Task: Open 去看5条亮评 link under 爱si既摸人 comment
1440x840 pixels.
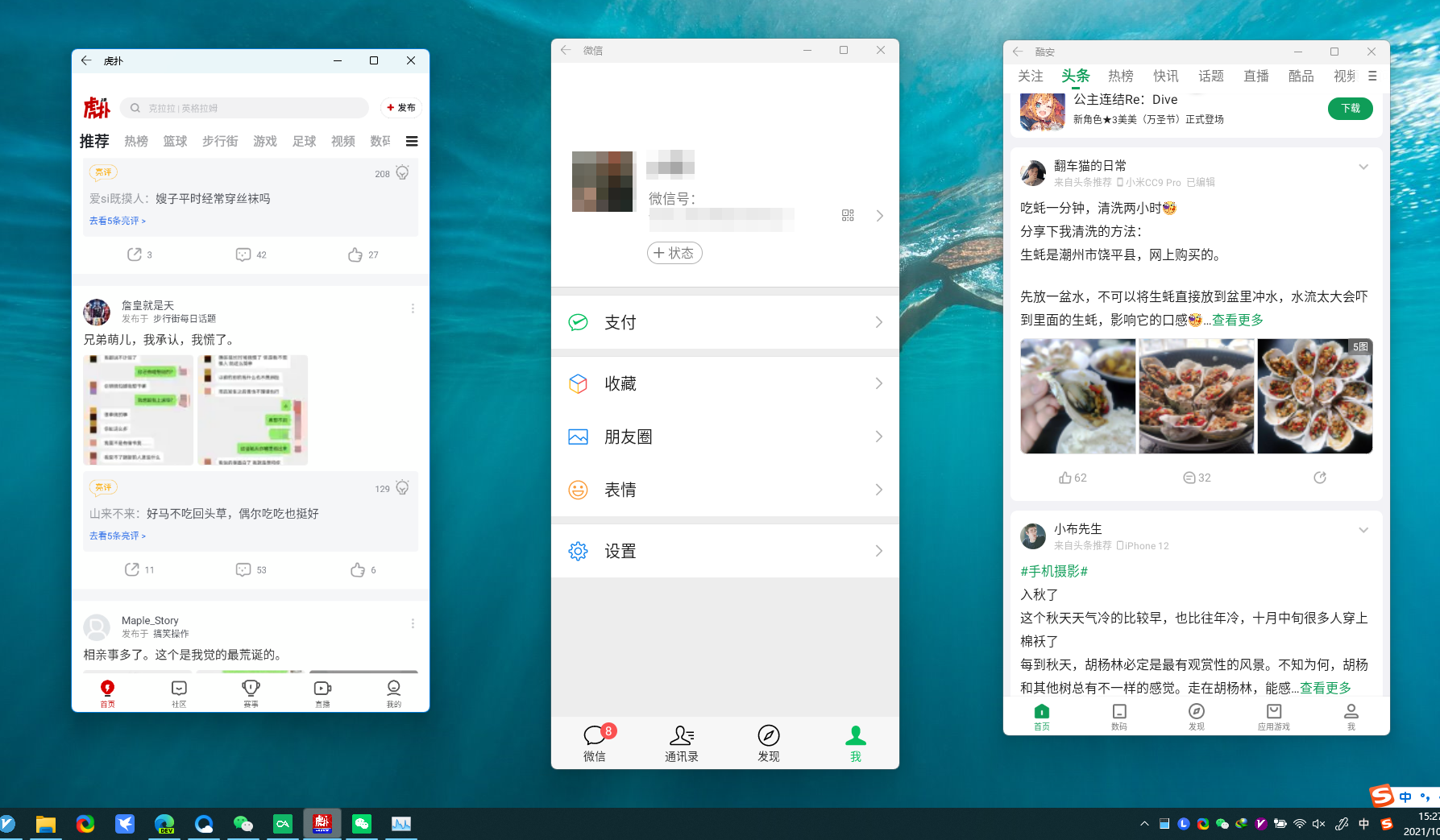Action: 118,221
